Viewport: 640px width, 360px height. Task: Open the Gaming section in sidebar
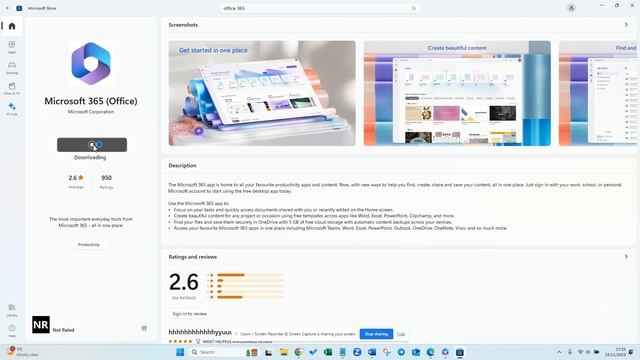pos(12,67)
